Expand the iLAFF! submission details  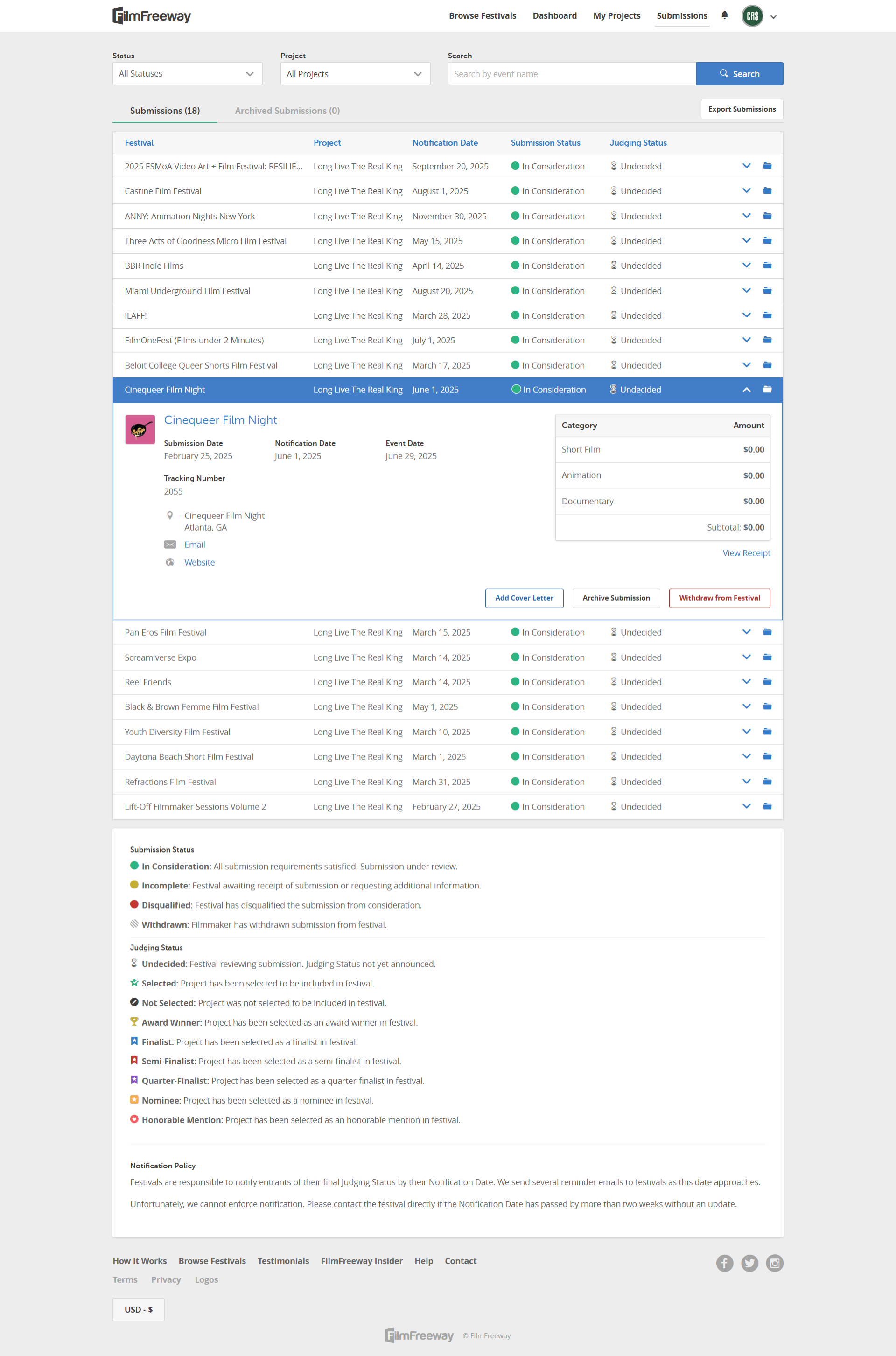point(746,315)
